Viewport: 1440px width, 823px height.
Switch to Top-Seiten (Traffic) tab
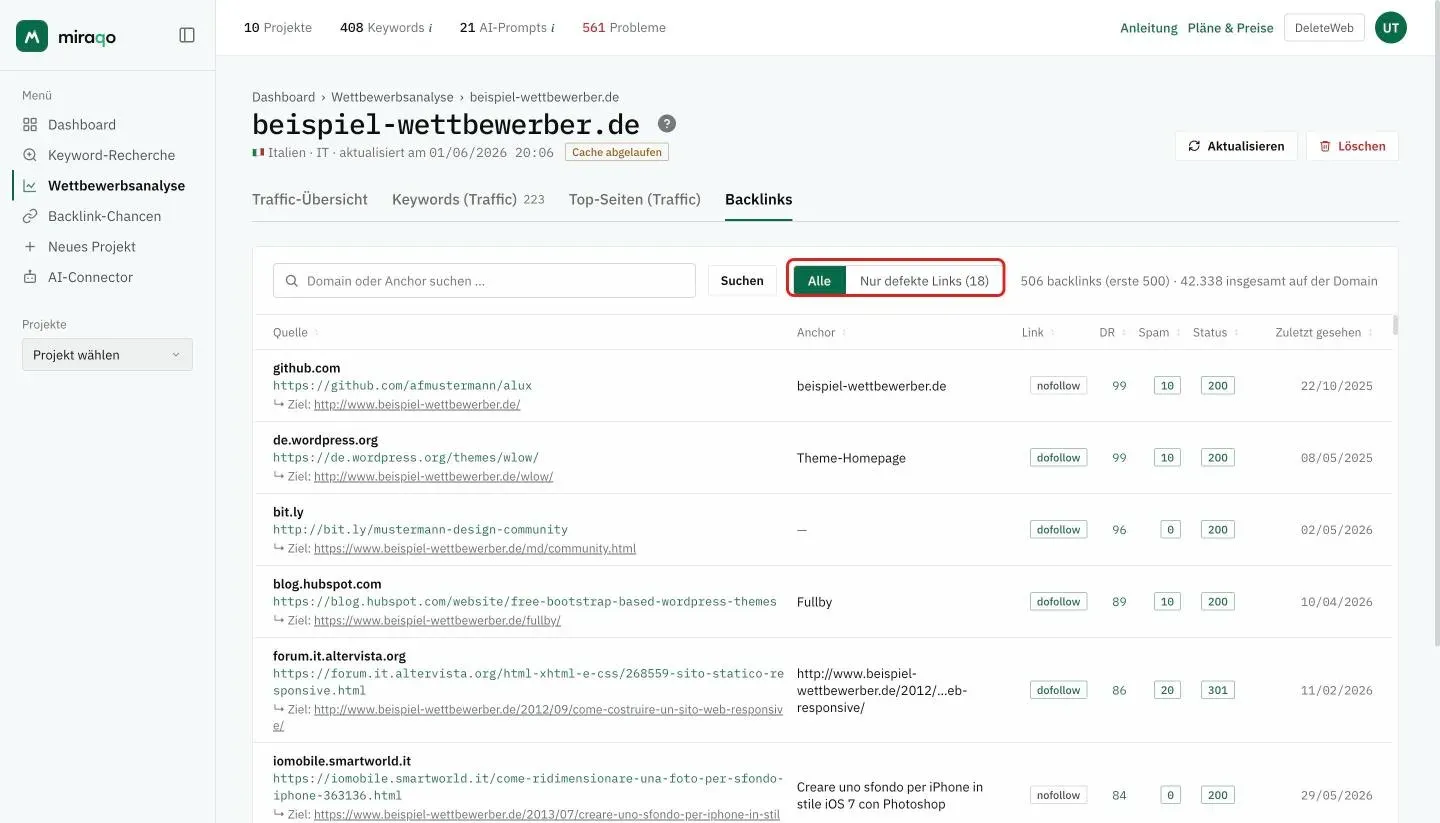click(635, 200)
